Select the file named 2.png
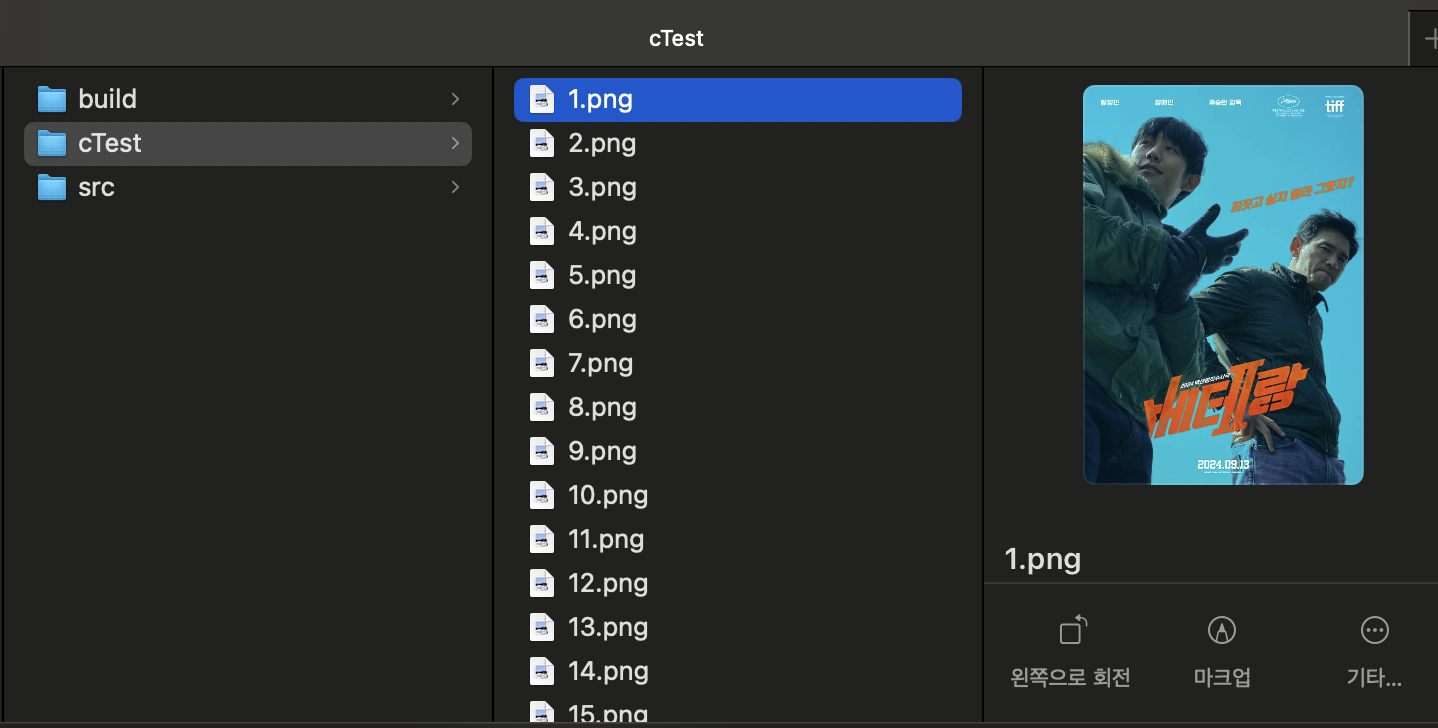The width and height of the screenshot is (1438, 728). pos(602,144)
